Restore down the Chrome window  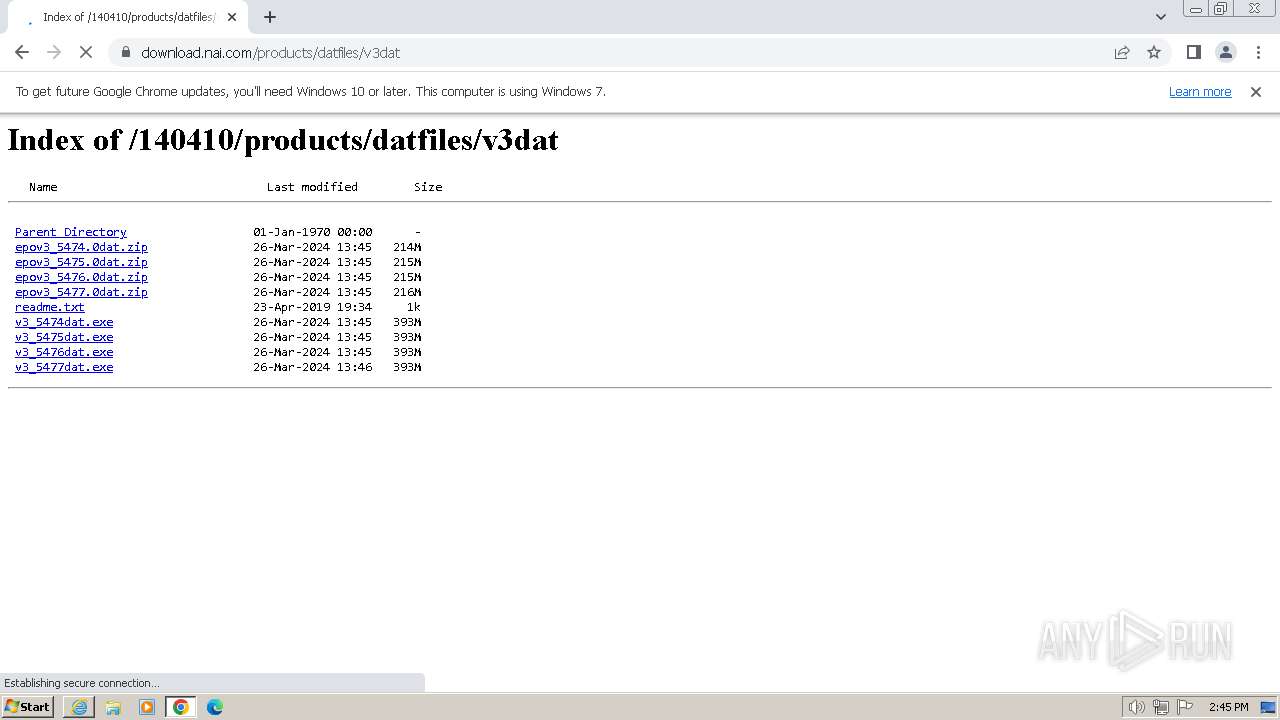[x=1221, y=9]
